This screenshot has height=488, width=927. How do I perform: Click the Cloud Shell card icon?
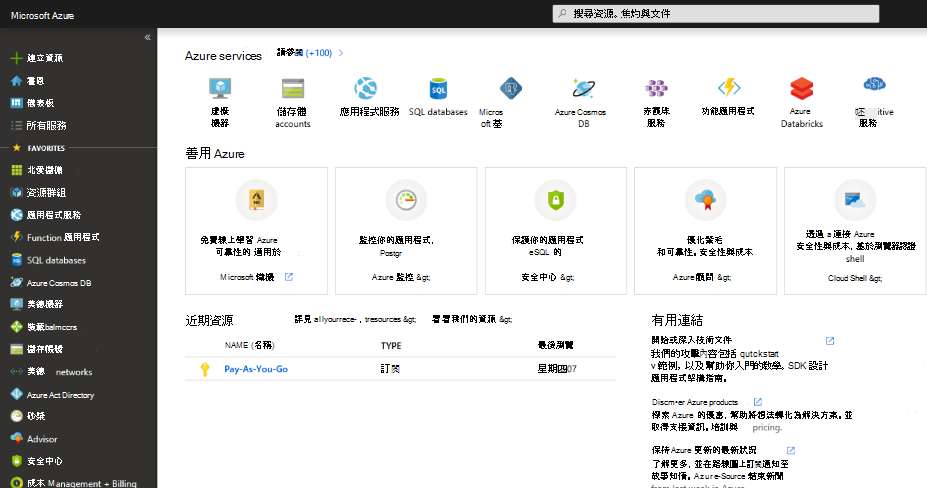click(855, 200)
